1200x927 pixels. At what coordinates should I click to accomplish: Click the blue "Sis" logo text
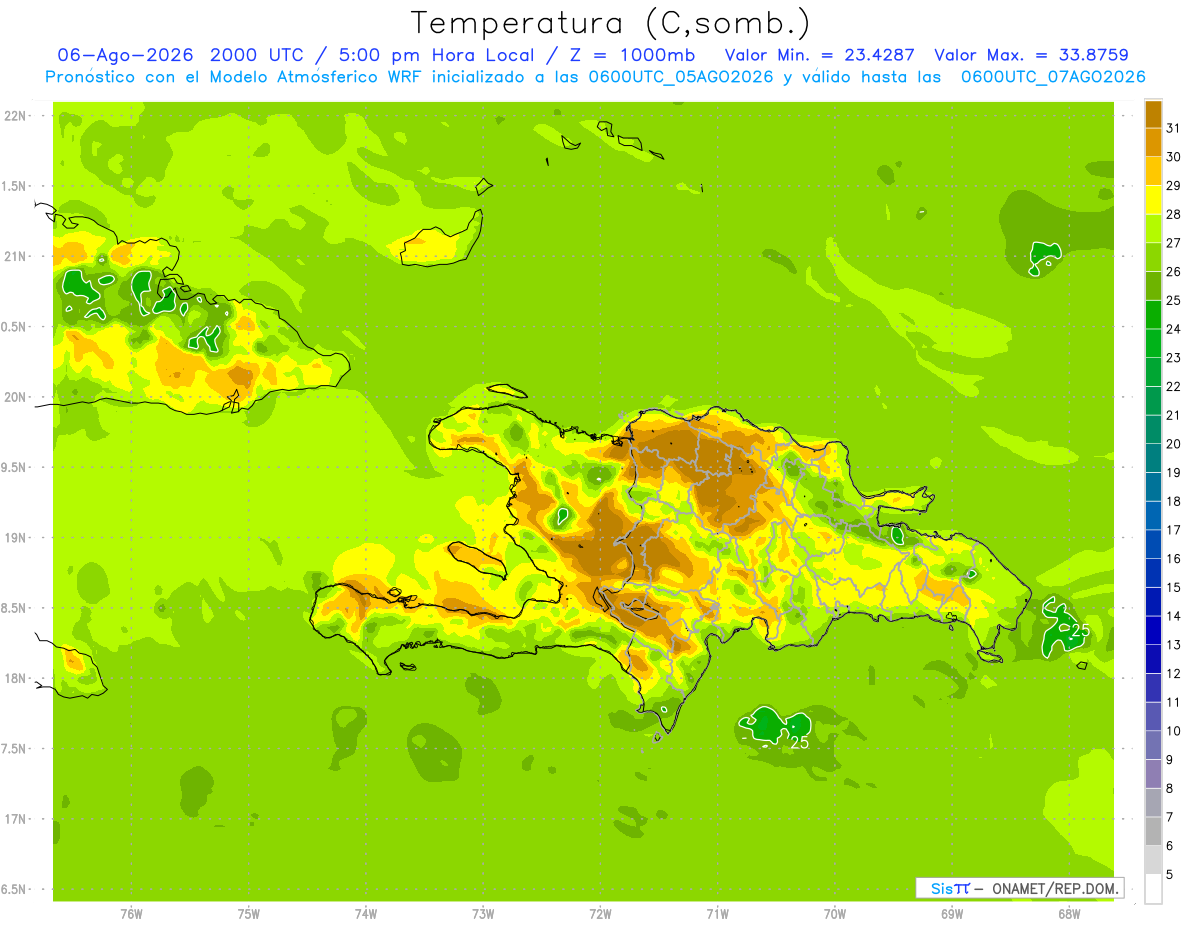coord(941,888)
